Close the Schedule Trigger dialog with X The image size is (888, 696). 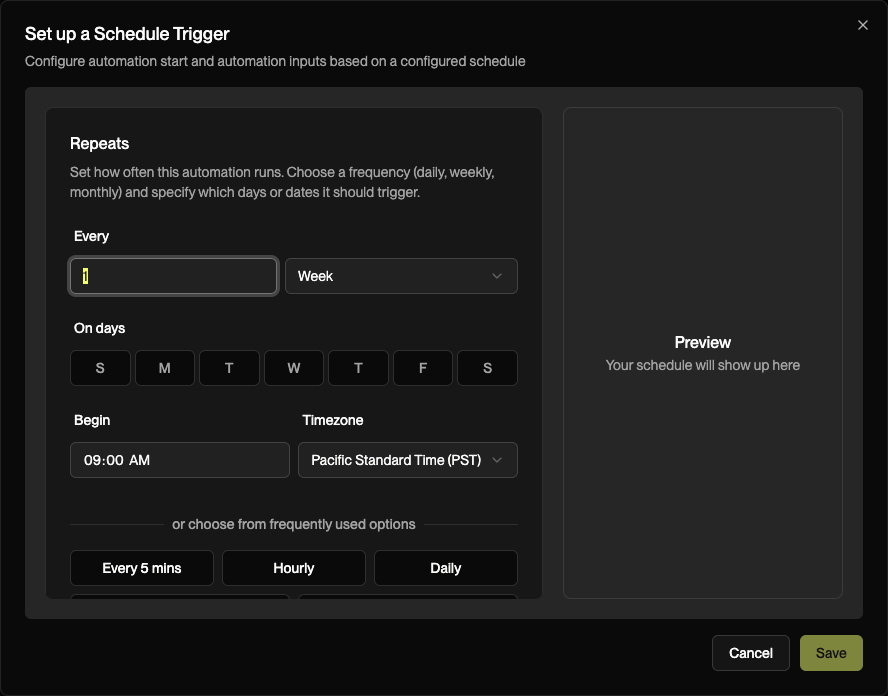[x=863, y=26]
